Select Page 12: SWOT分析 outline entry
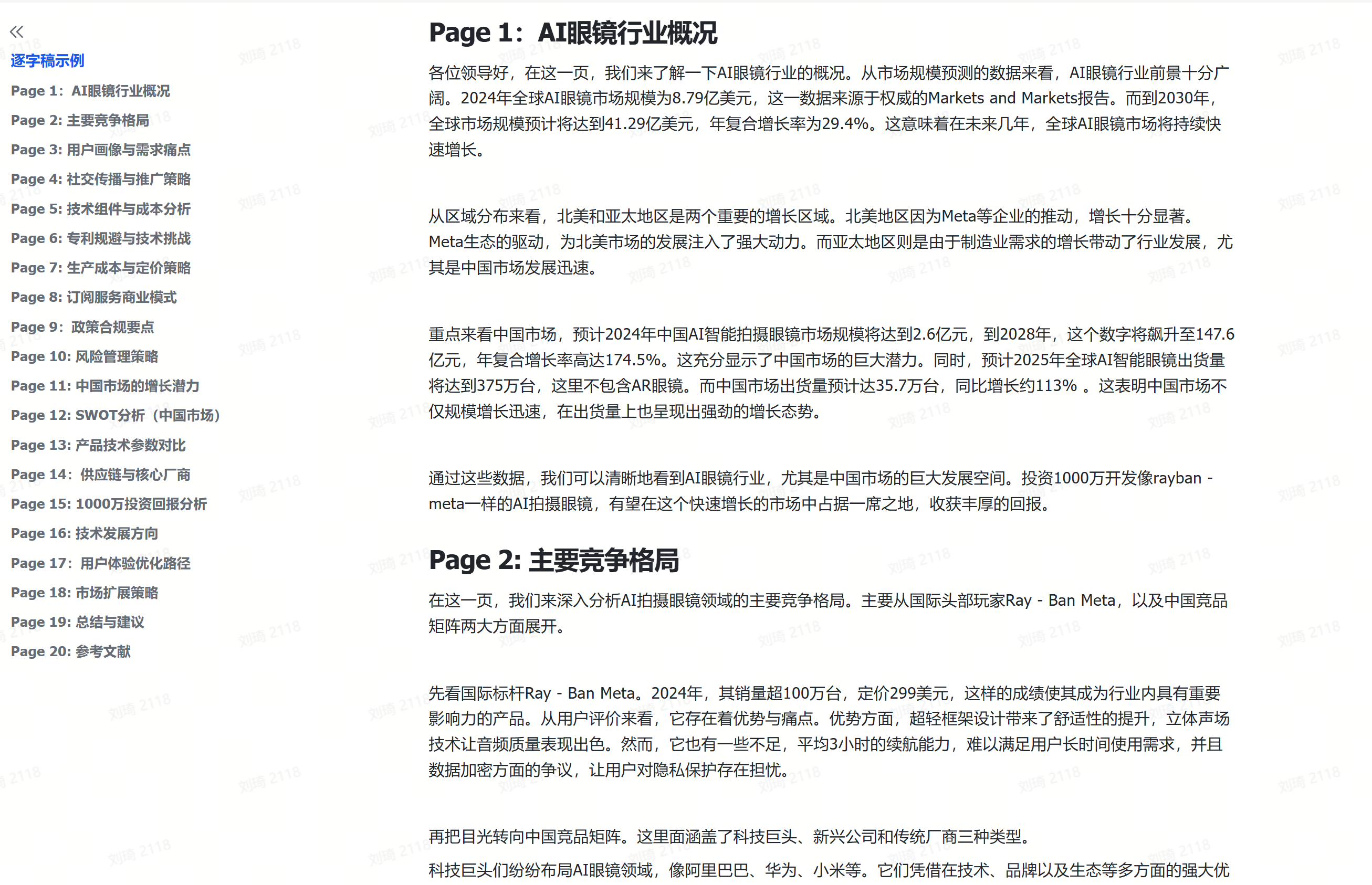1372x885 pixels. (x=116, y=415)
